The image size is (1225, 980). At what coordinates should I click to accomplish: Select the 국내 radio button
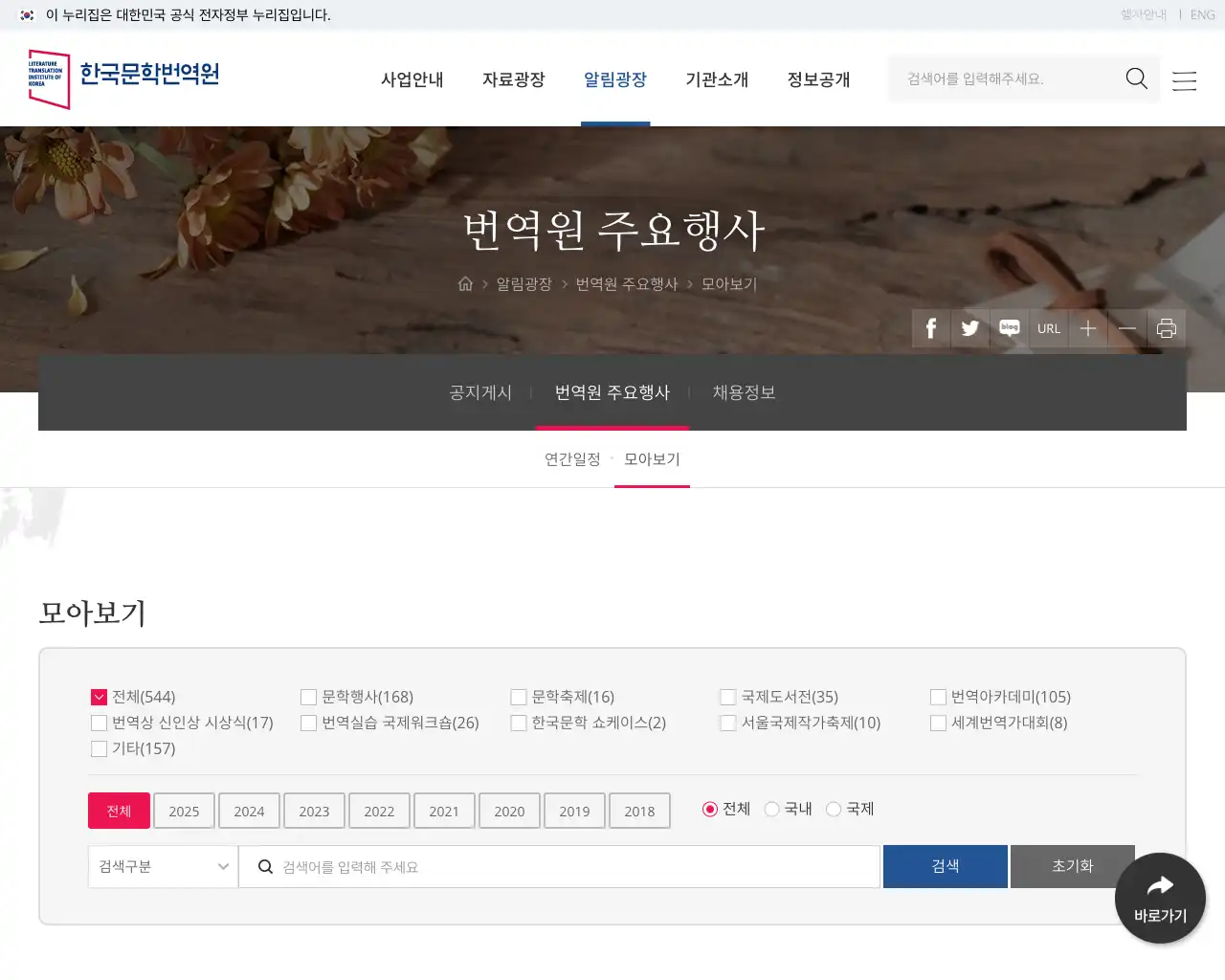tap(771, 809)
